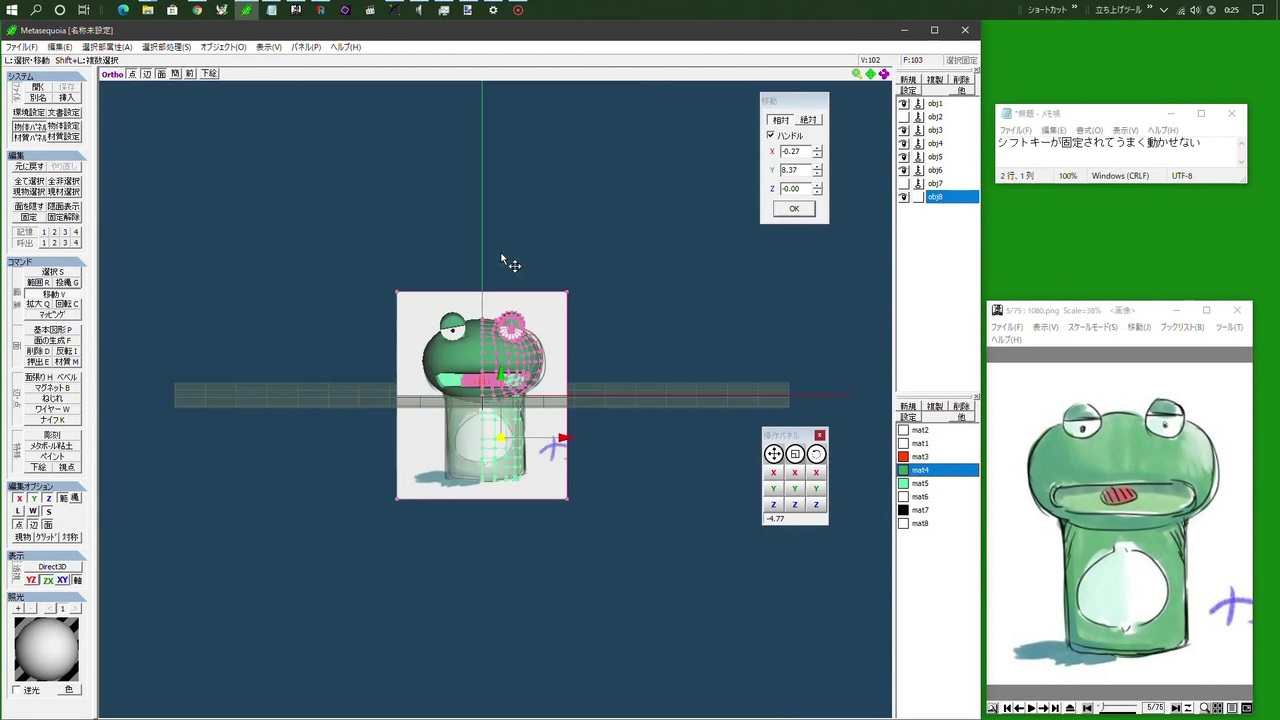Click the rotate icon in the operation panel
1280x720 pixels.
pos(816,454)
